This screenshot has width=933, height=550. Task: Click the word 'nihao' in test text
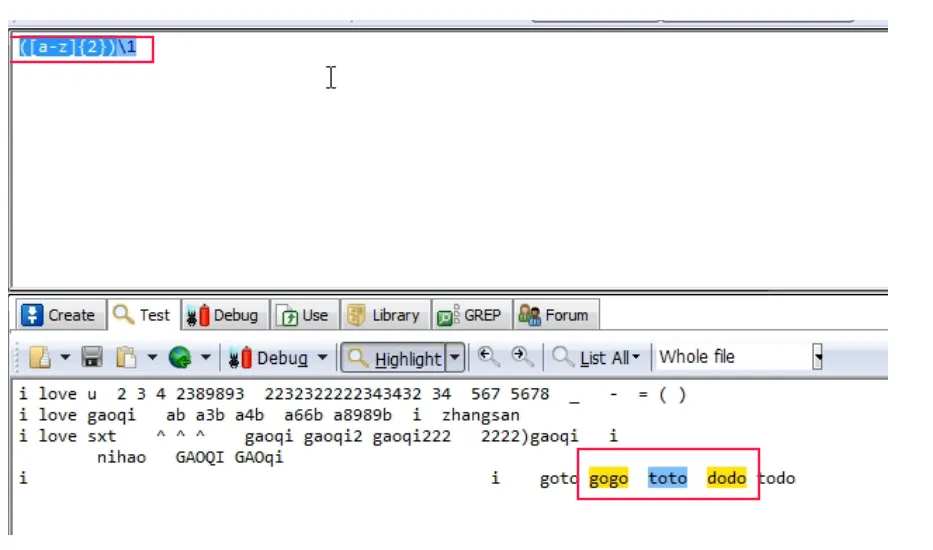tap(121, 457)
